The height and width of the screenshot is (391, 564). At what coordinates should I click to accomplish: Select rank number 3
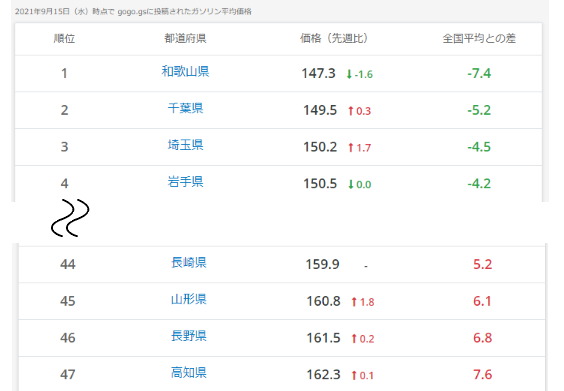click(x=64, y=147)
